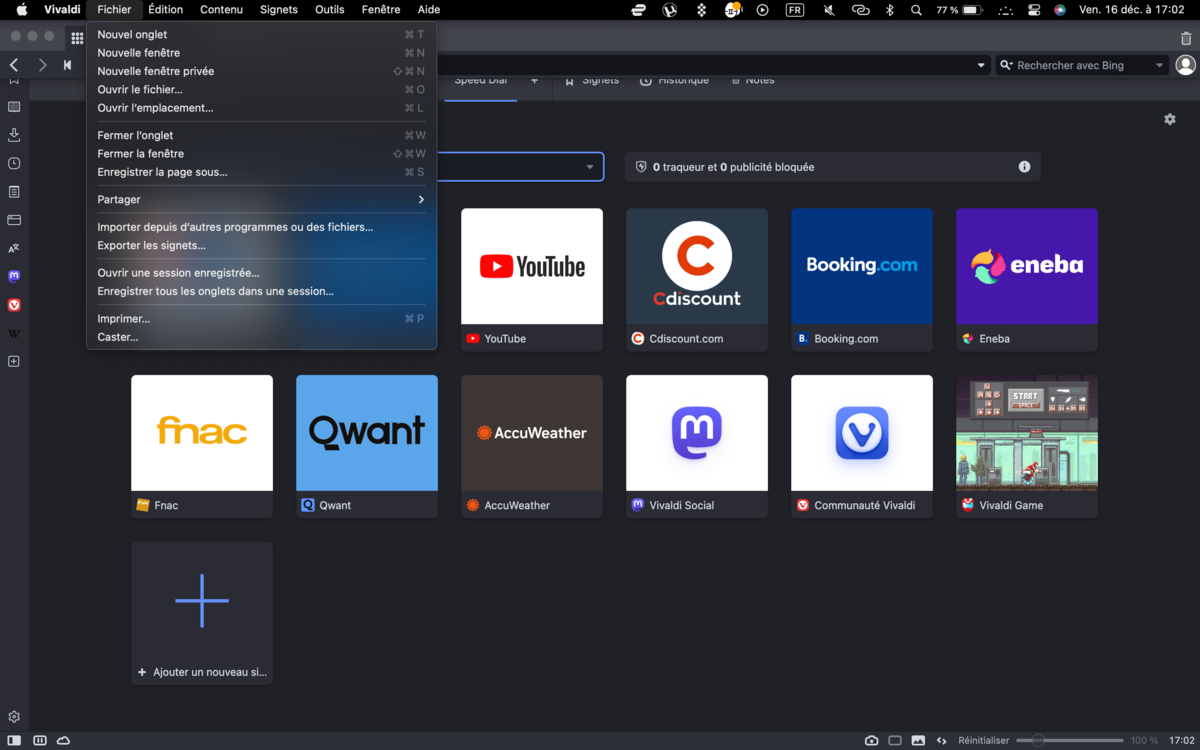Open settings gear at bottom of sidebar
The height and width of the screenshot is (750, 1200).
tap(14, 717)
